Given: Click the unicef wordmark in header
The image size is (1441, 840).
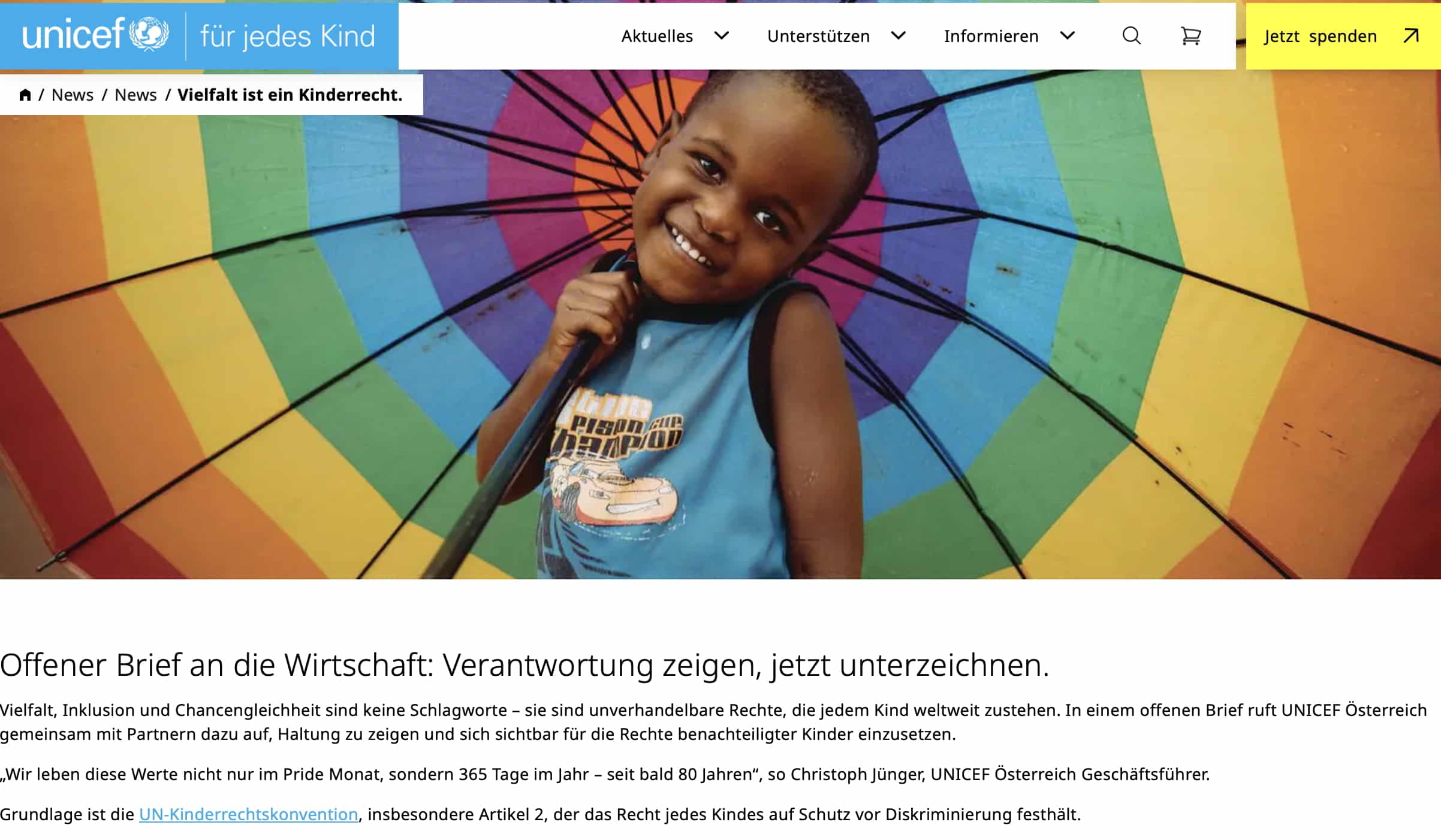Looking at the screenshot, I should click(x=73, y=34).
